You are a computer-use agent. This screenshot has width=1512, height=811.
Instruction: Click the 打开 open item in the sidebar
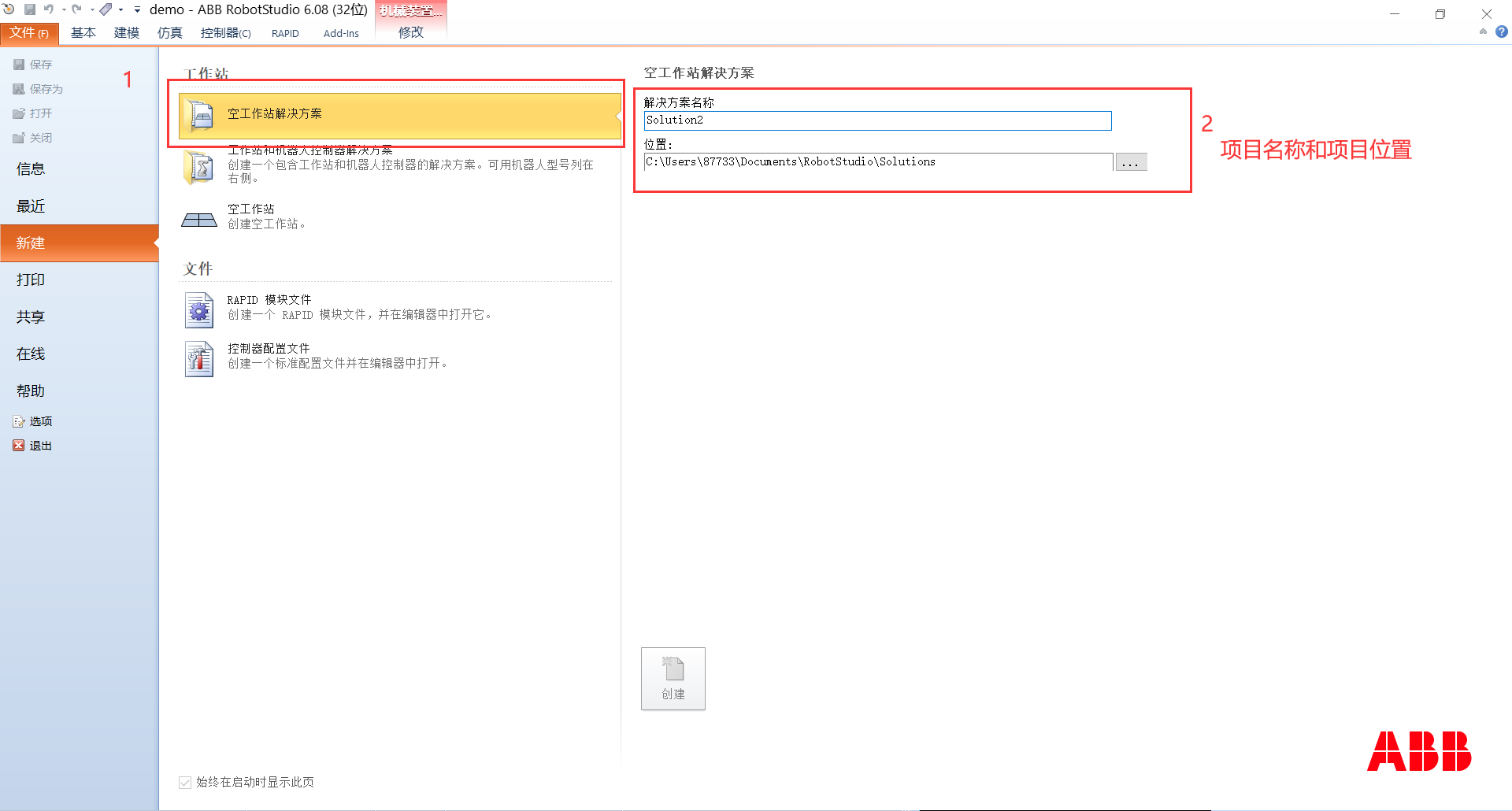tap(33, 113)
